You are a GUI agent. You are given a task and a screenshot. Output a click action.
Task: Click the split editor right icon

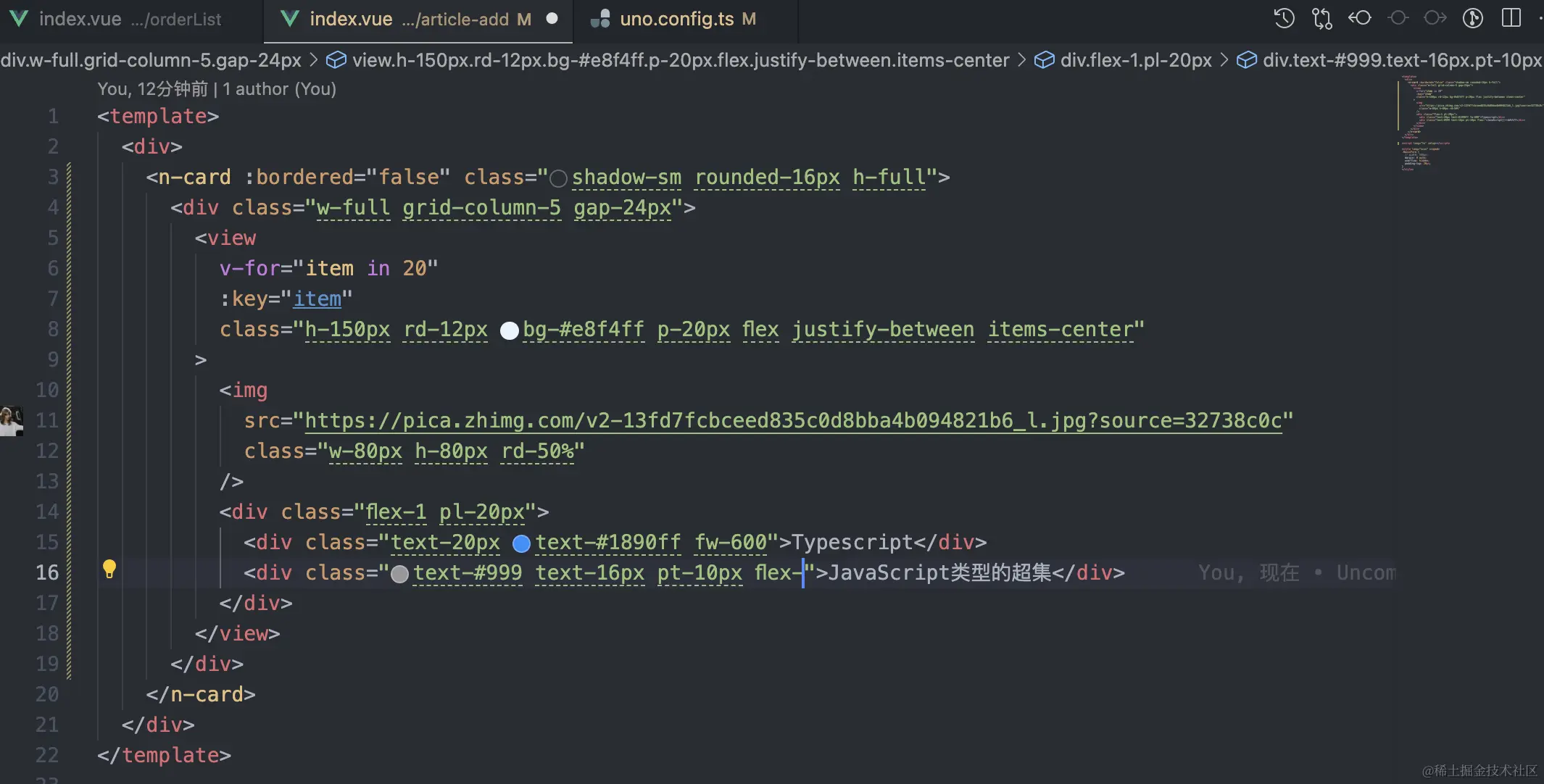pyautogui.click(x=1511, y=18)
